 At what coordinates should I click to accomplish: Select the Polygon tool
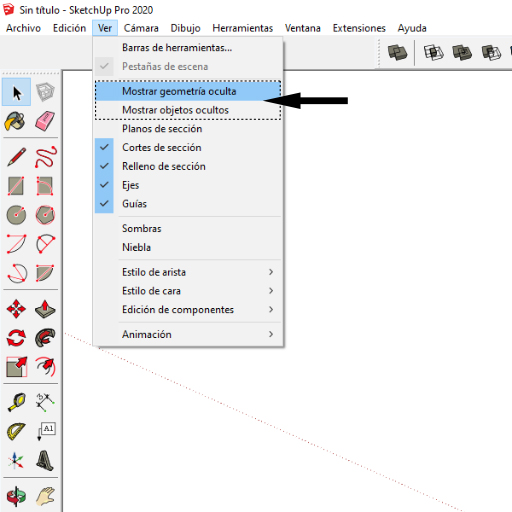coord(45,215)
